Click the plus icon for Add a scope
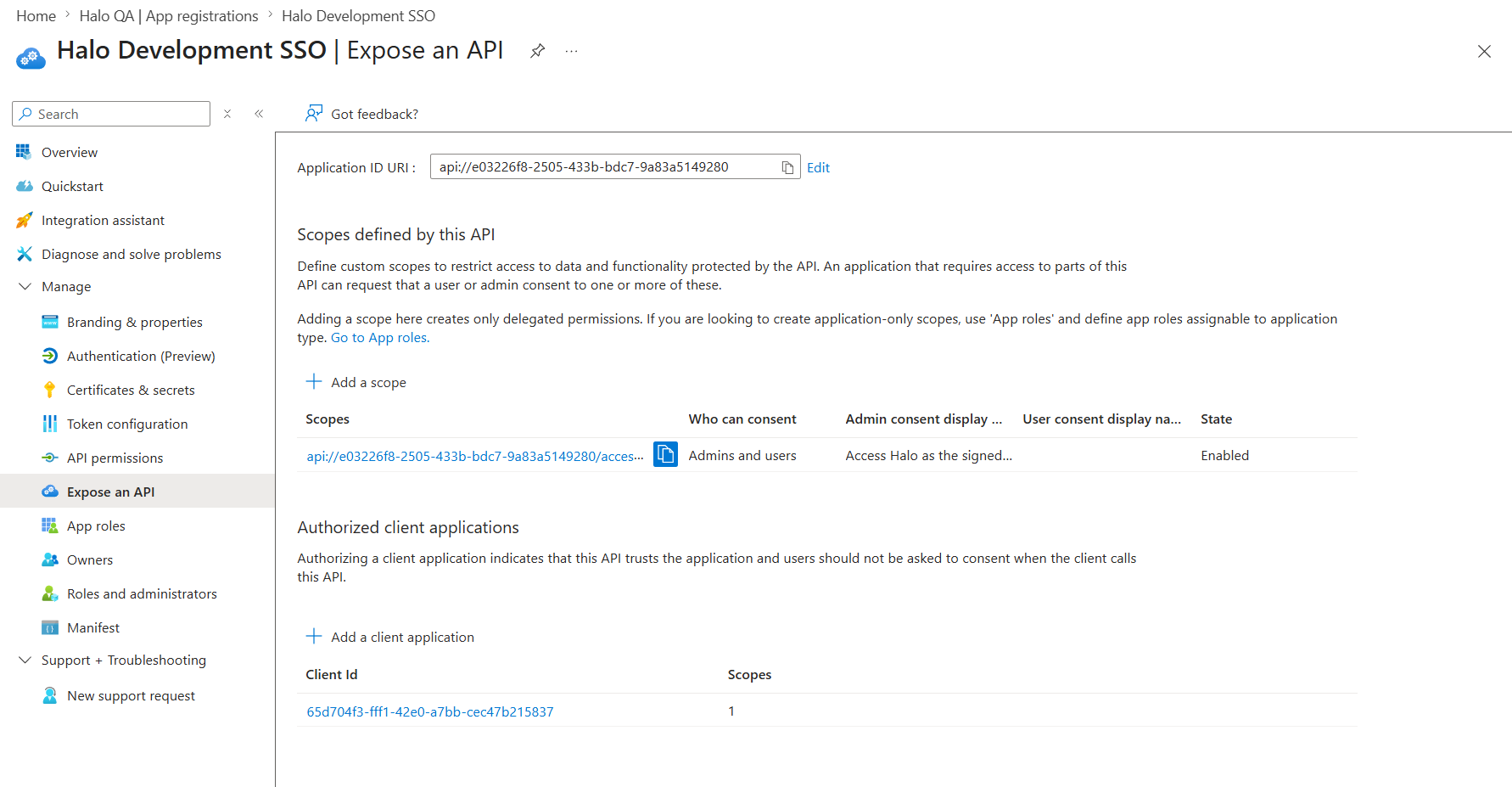 click(x=314, y=381)
